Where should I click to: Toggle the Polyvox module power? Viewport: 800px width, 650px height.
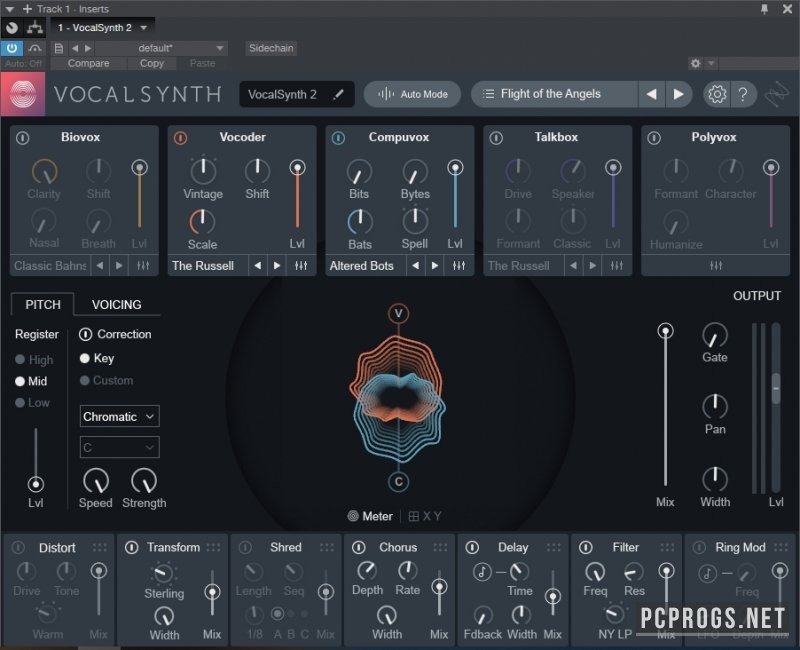(x=654, y=138)
